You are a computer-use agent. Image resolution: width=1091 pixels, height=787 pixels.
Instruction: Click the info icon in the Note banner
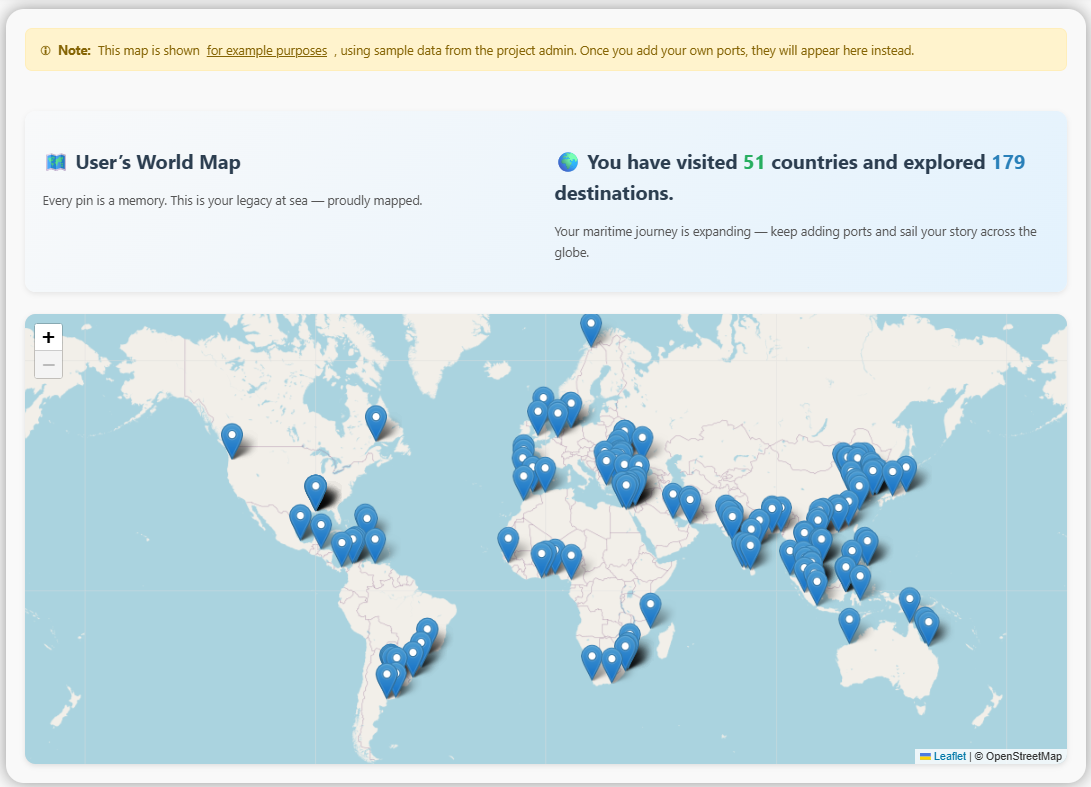pyautogui.click(x=45, y=50)
